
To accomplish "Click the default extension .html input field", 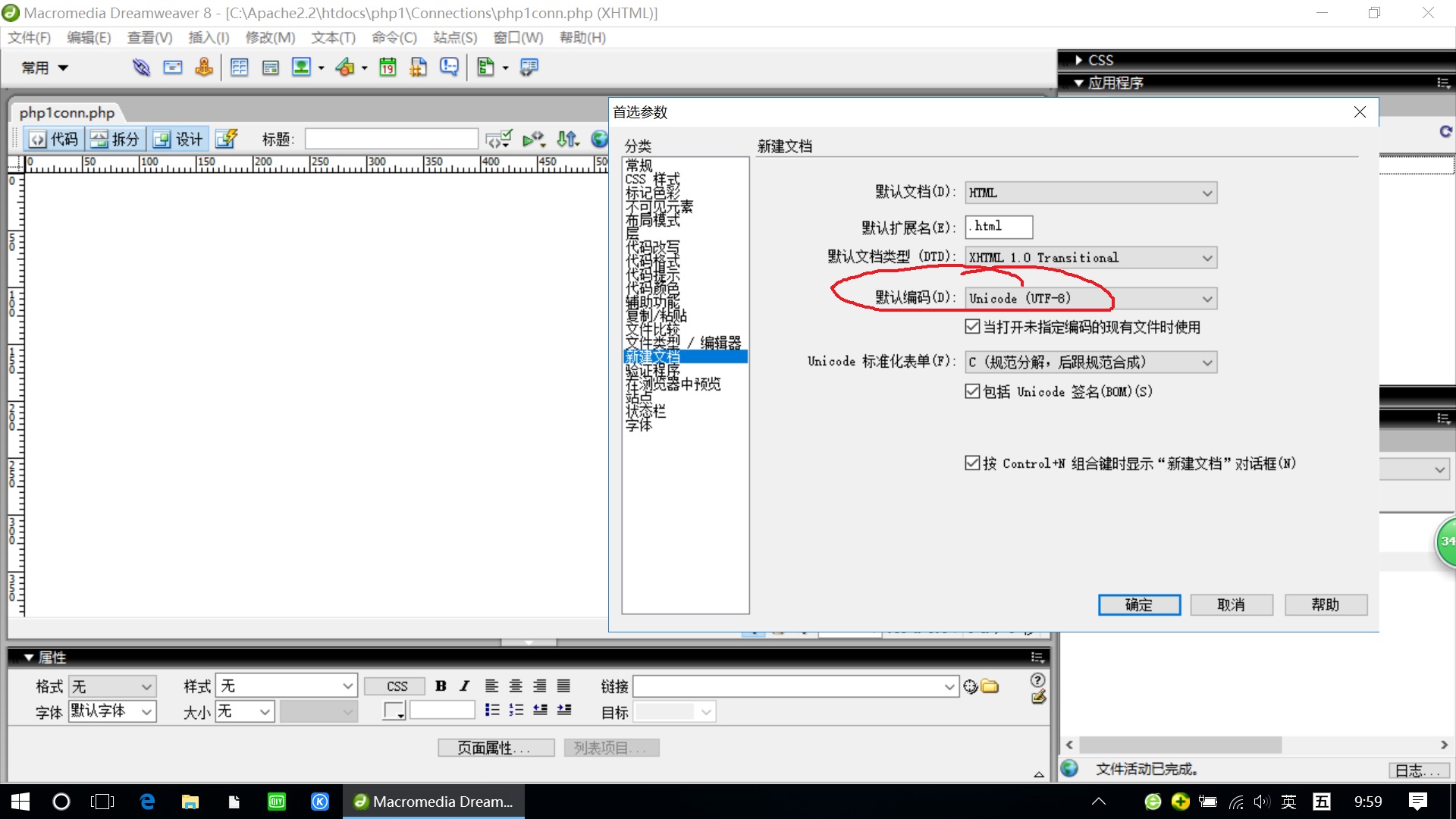I will tap(999, 226).
